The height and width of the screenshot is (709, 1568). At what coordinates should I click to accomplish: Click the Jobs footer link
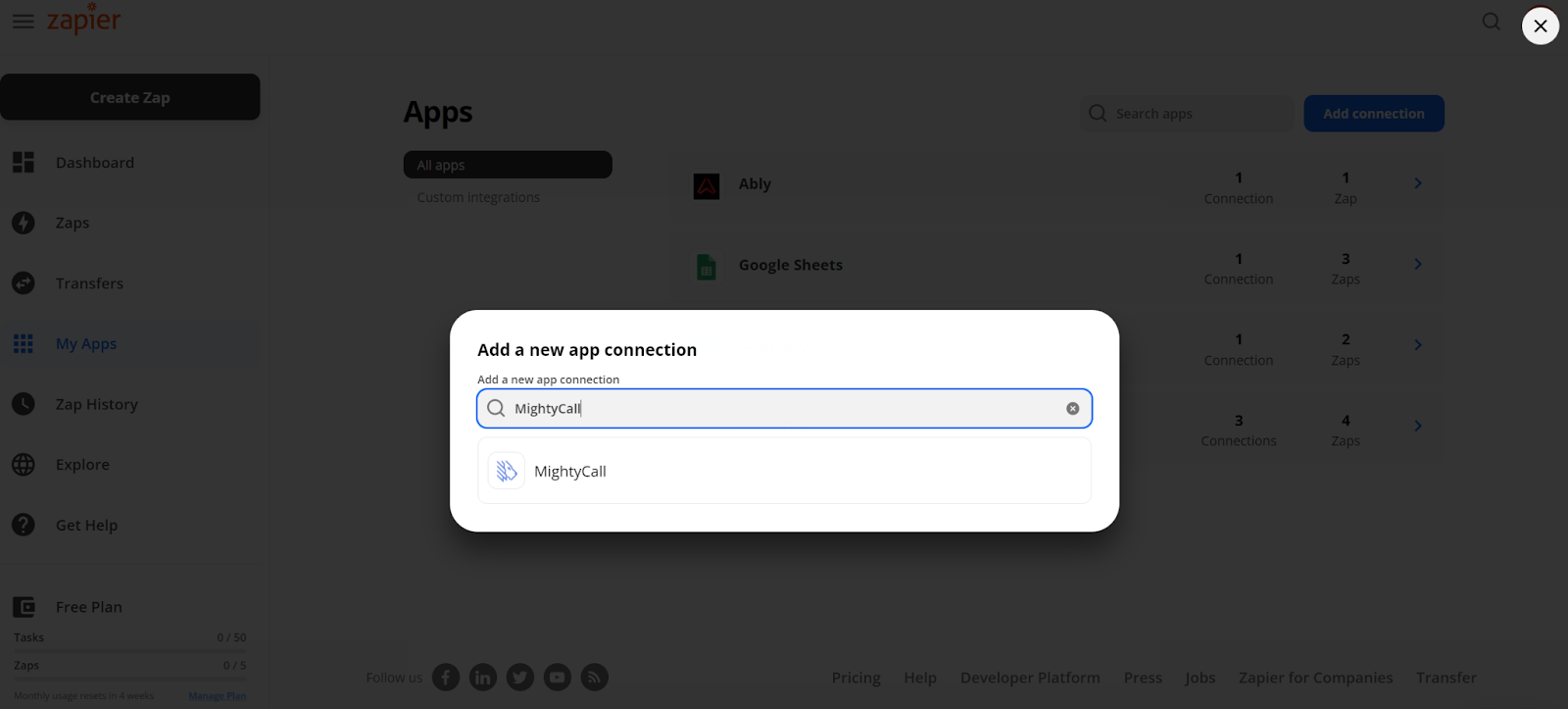point(1200,678)
